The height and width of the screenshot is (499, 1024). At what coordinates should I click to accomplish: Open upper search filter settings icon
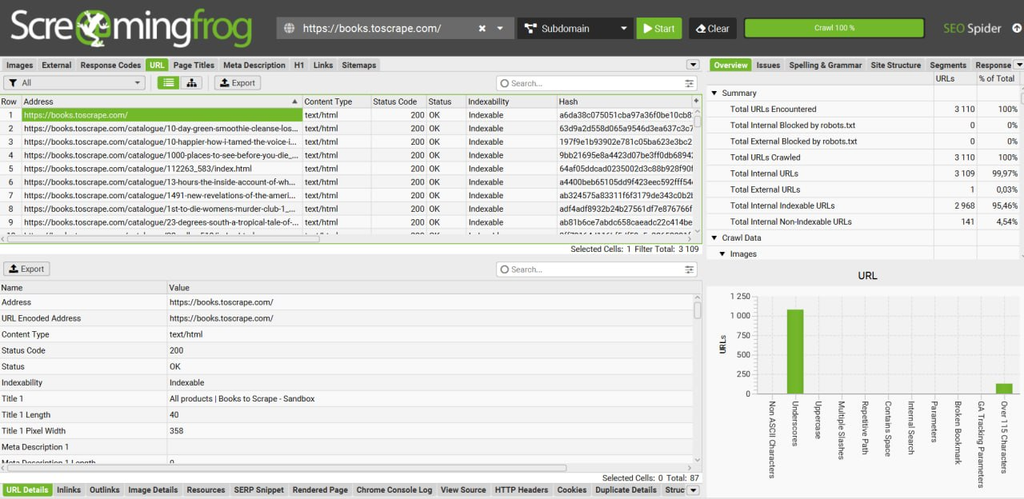point(690,84)
